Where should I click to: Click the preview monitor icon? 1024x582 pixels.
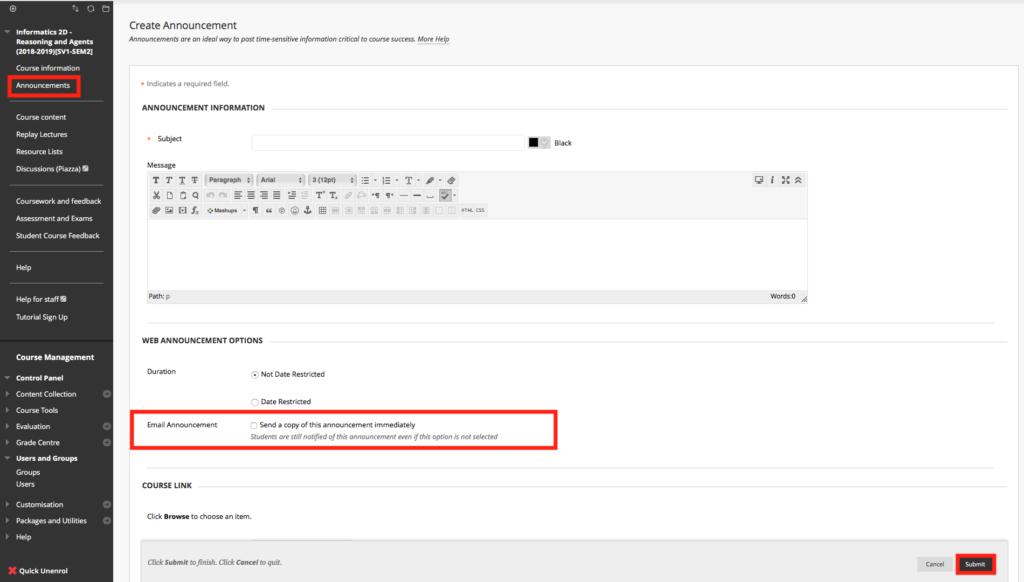pos(759,180)
